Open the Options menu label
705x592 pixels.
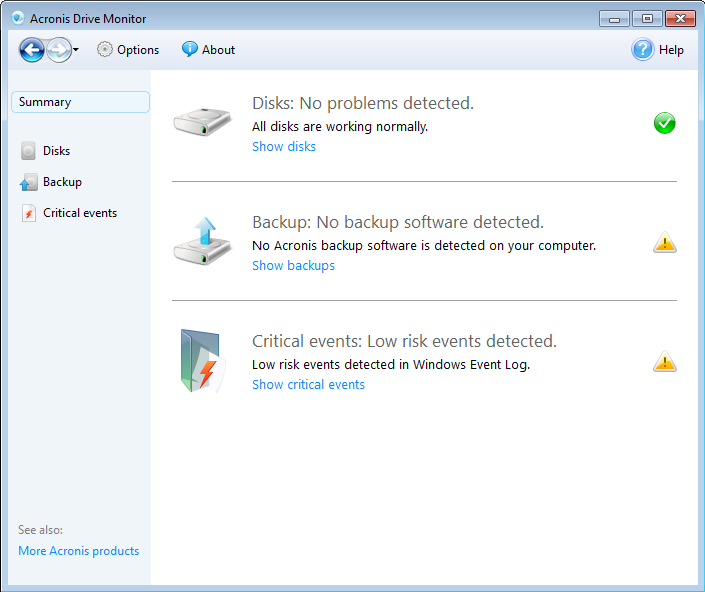[138, 50]
